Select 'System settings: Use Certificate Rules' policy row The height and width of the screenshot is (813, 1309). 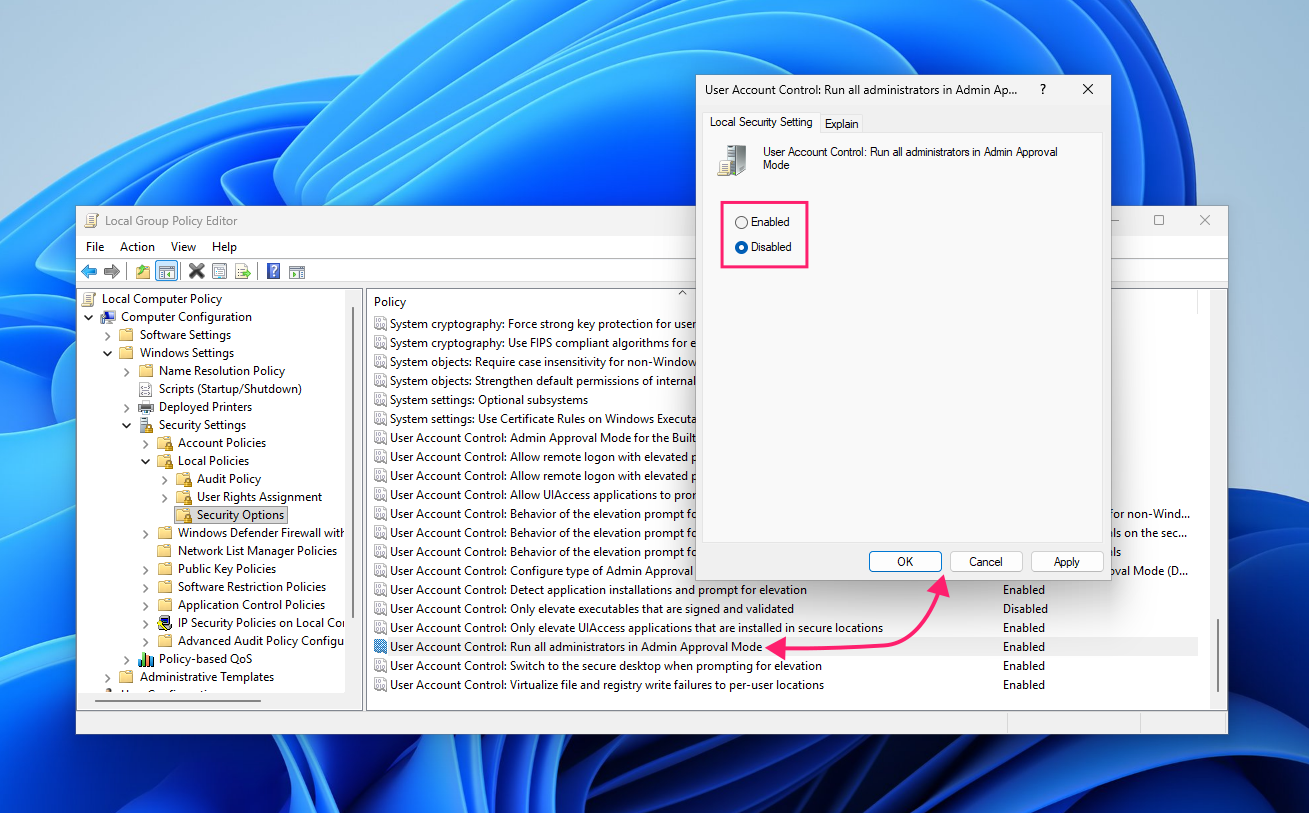534,419
